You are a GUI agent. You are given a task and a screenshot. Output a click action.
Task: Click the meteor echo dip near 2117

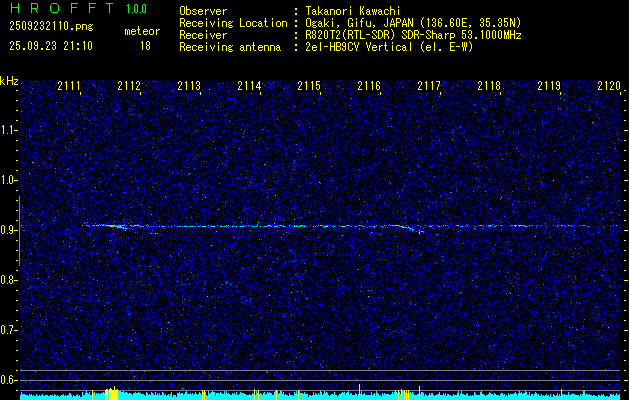point(417,230)
